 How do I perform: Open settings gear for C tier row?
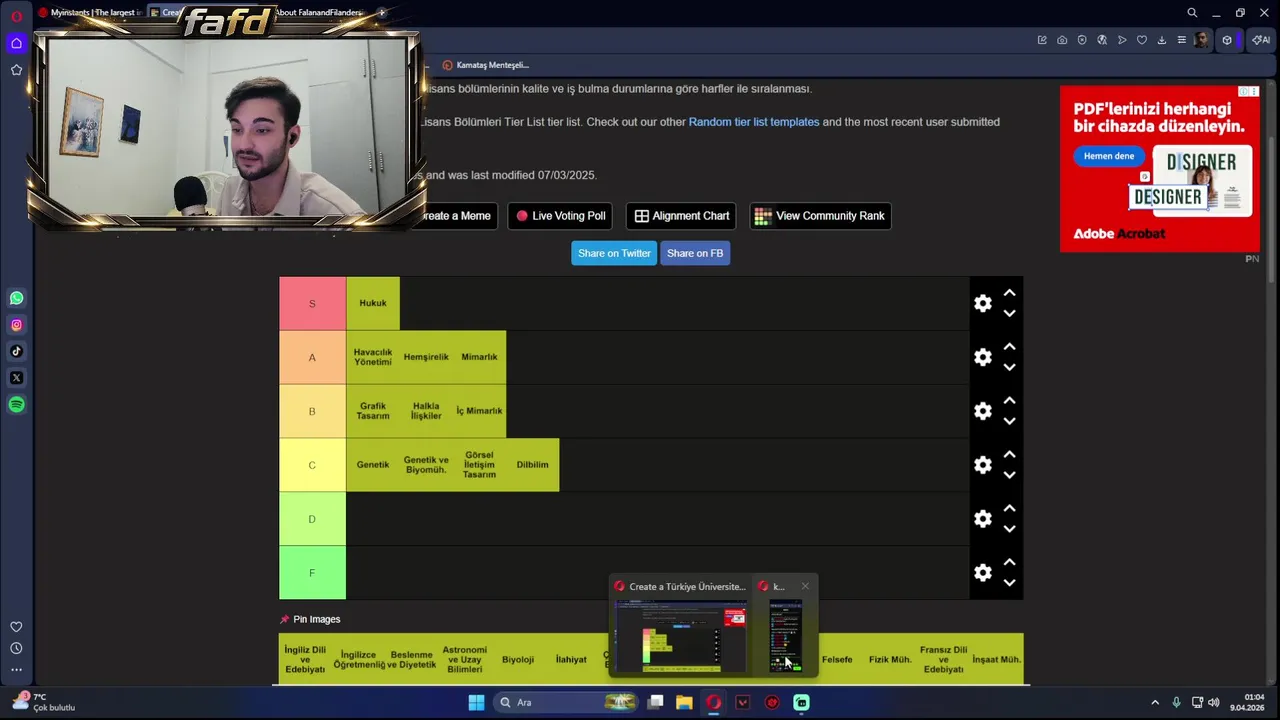[x=983, y=465]
